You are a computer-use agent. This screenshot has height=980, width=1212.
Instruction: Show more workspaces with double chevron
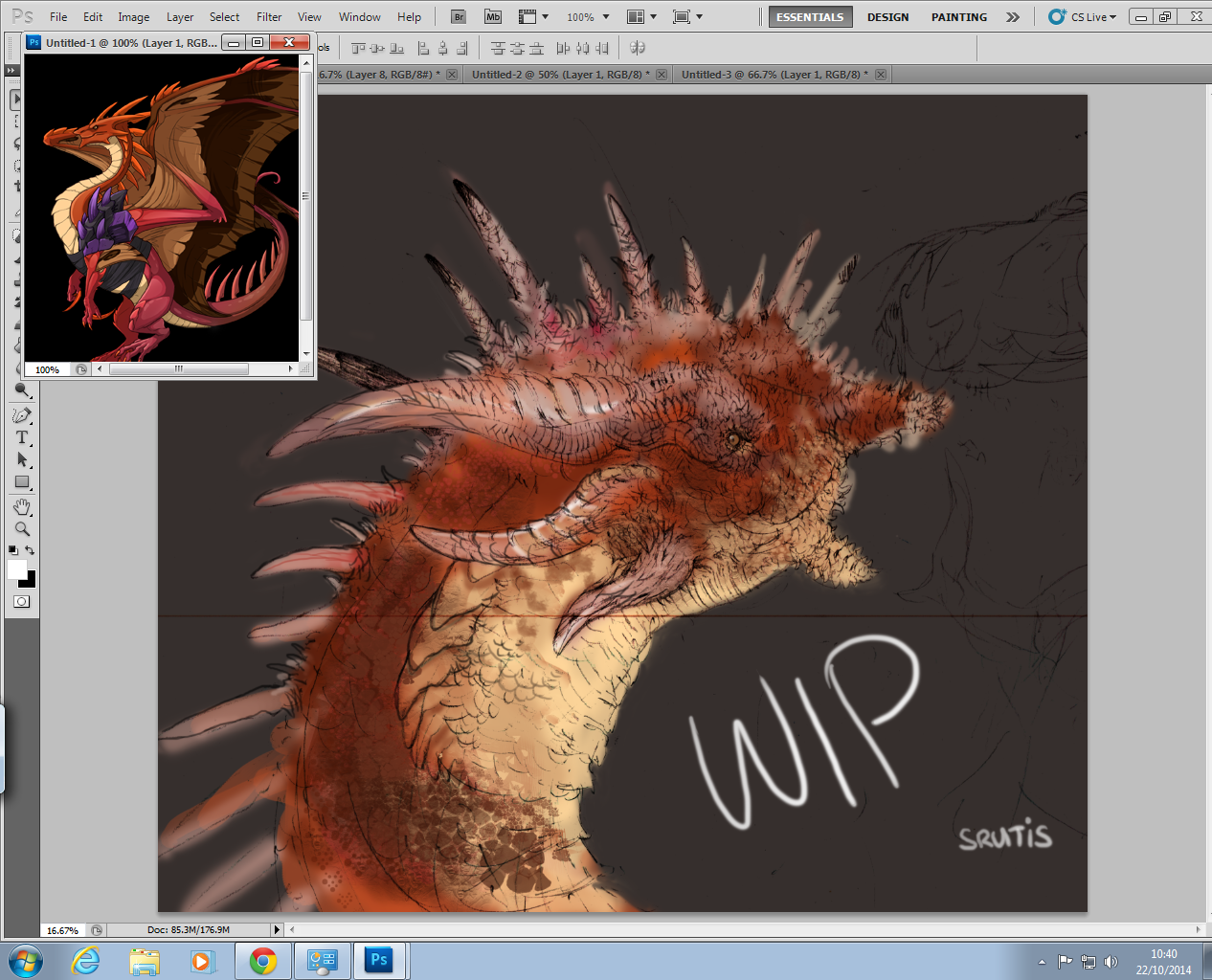point(1012,17)
